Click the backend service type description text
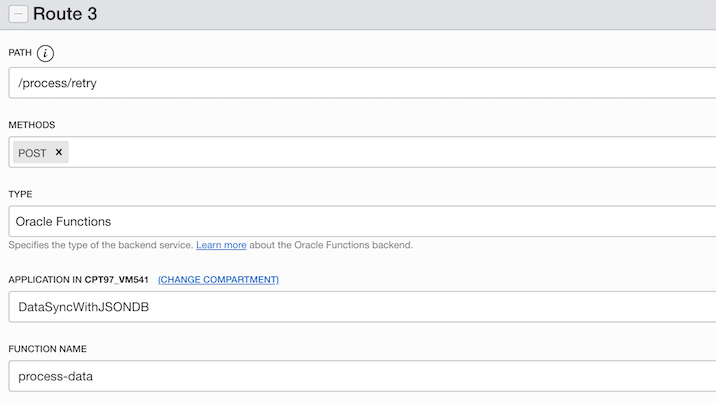This screenshot has height=403, width=716. (x=100, y=245)
